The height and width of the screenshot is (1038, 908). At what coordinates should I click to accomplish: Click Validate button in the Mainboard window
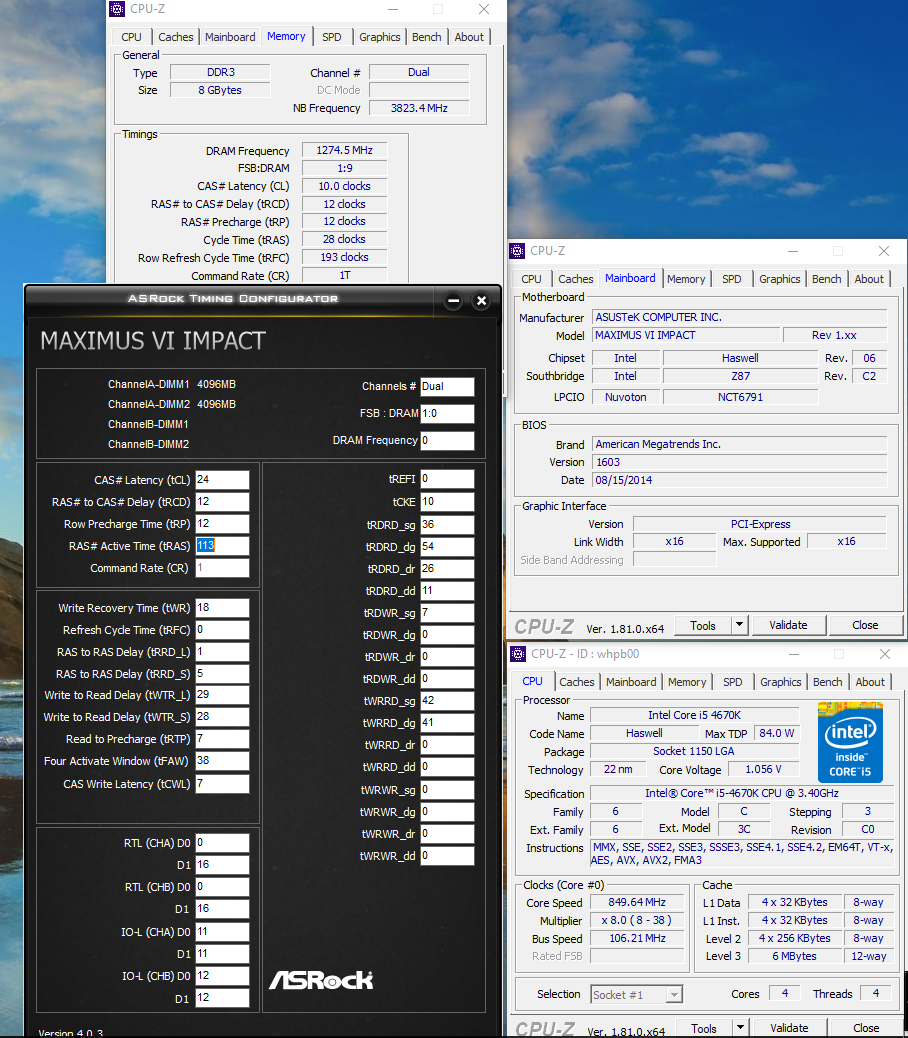click(x=788, y=625)
